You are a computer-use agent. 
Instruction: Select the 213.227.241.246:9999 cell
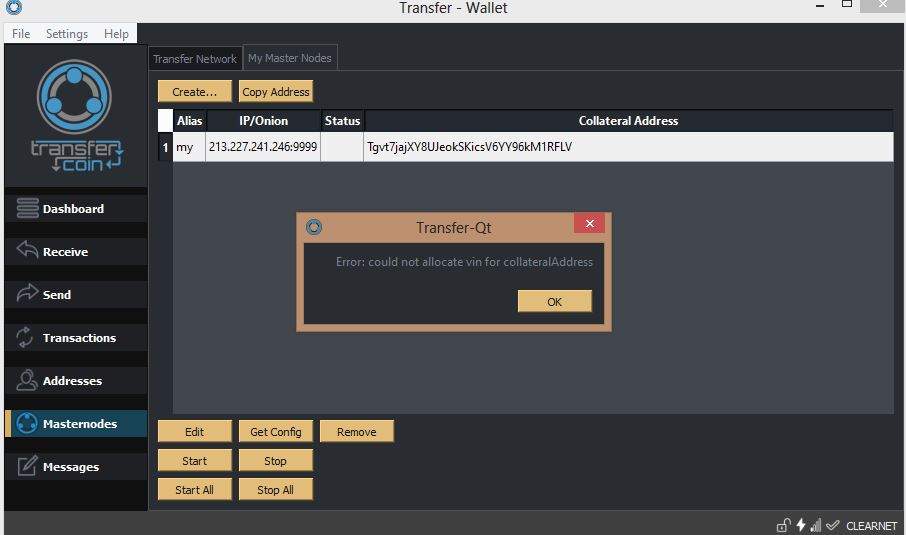pyautogui.click(x=263, y=147)
